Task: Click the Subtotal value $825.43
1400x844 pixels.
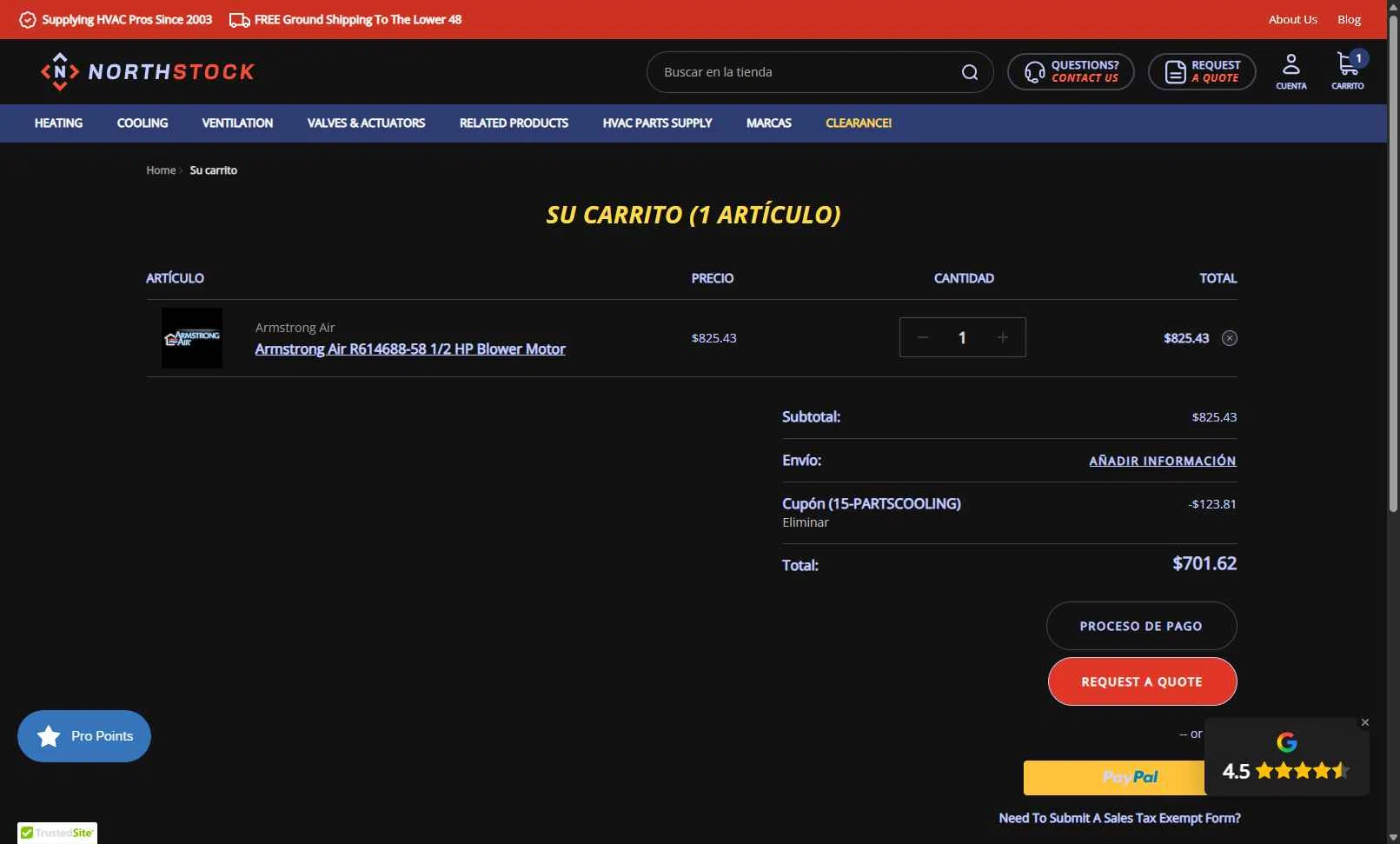Action: (x=1214, y=417)
